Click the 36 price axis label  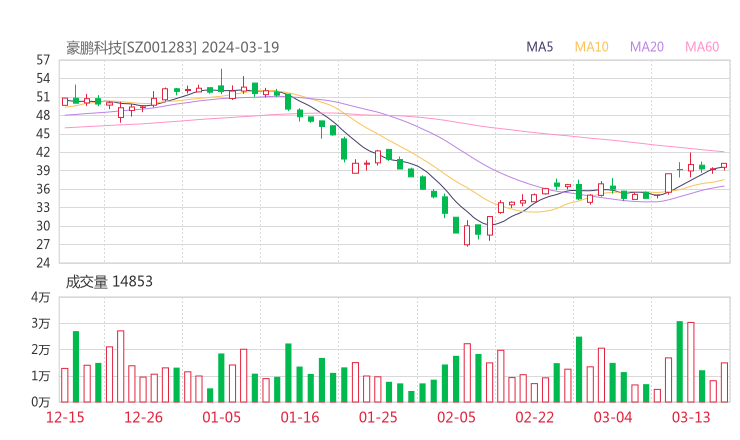click(x=43, y=189)
